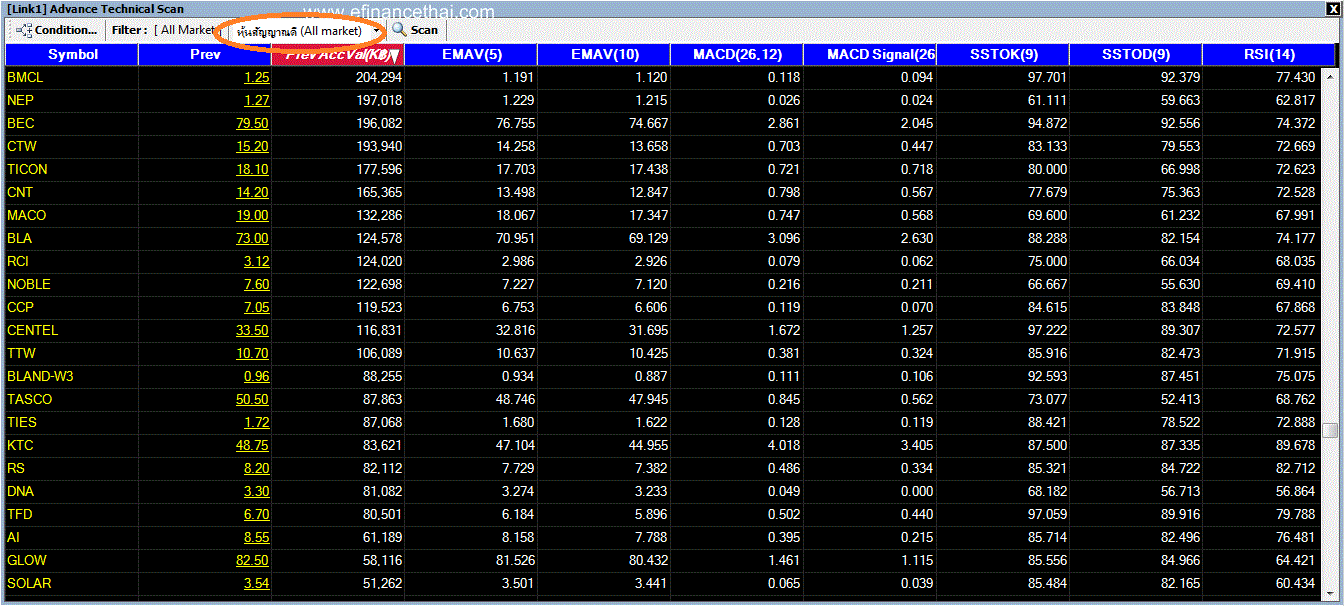Viewport: 1344px width, 606px height.
Task: Select the TFD symbol
Action: point(20,514)
